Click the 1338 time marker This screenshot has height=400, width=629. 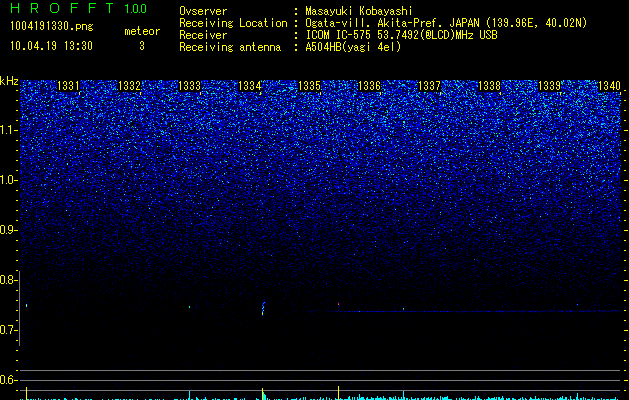489,86
